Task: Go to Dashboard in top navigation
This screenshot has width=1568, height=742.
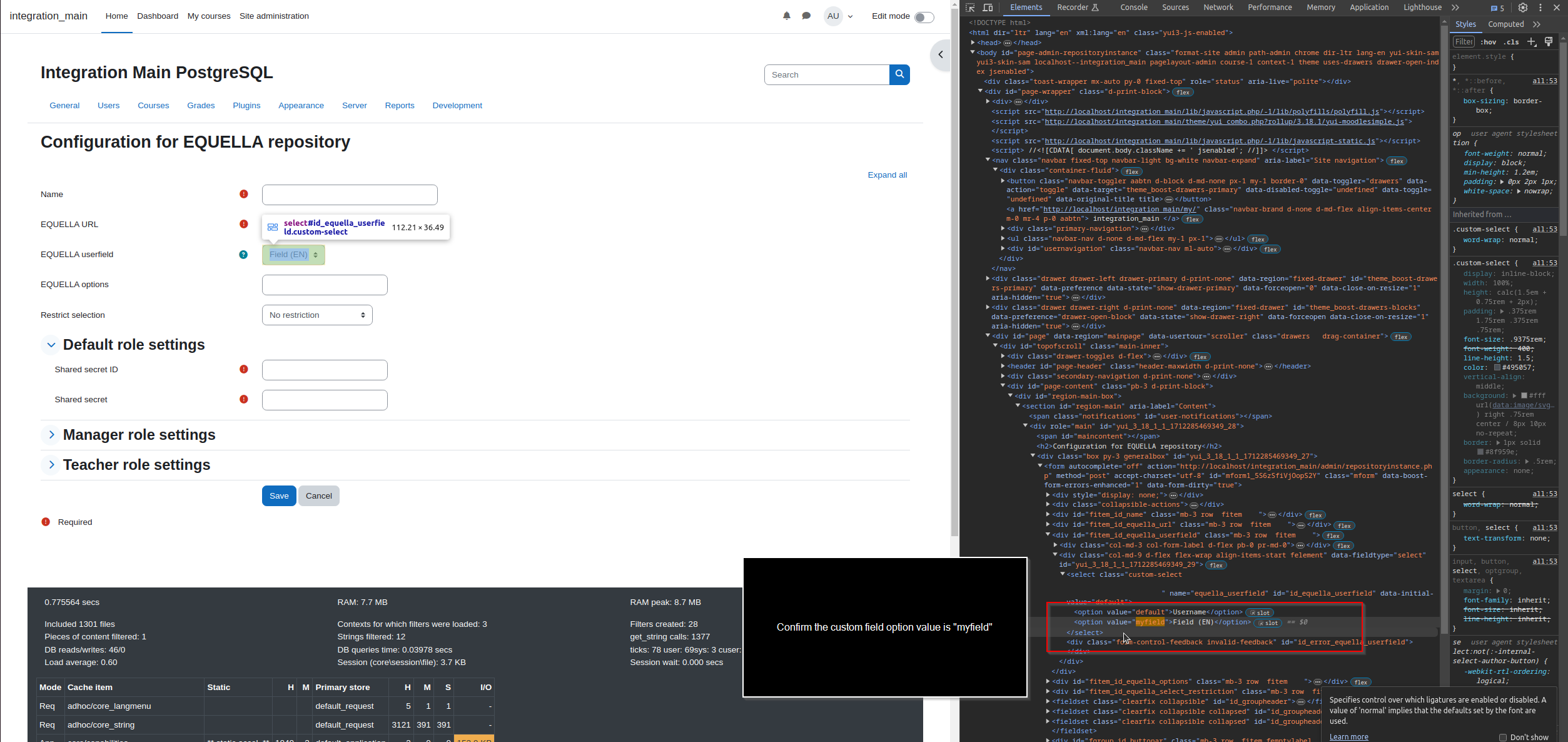Action: (x=158, y=16)
